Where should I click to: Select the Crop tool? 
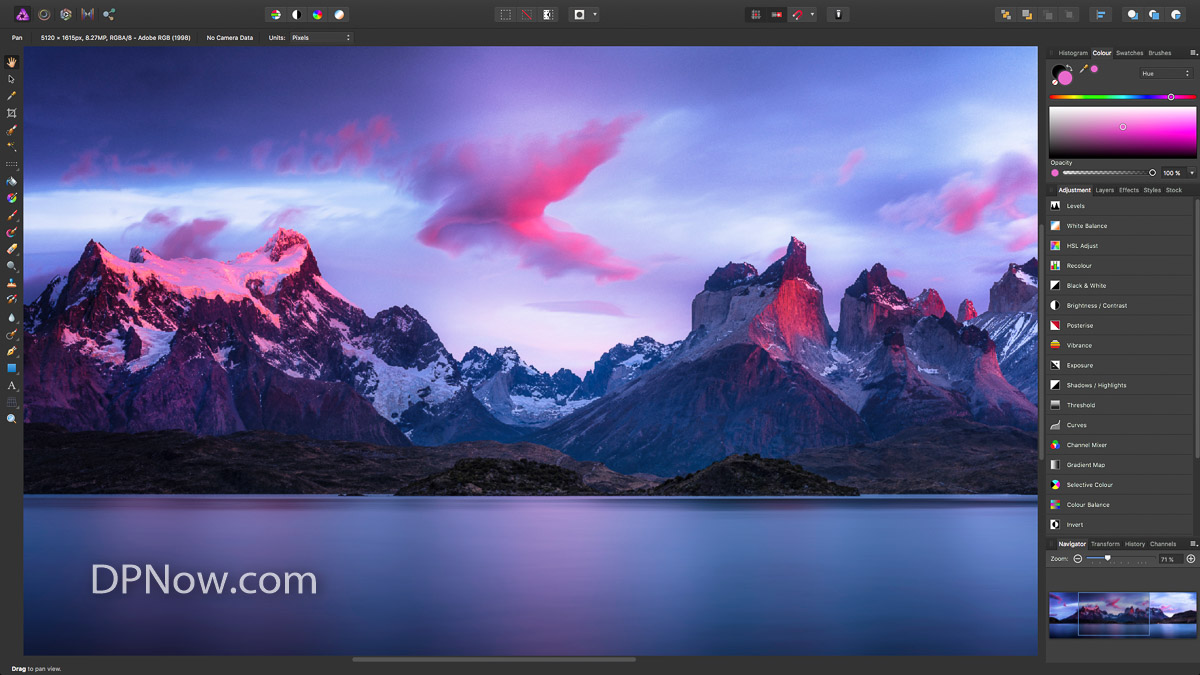tap(12, 112)
